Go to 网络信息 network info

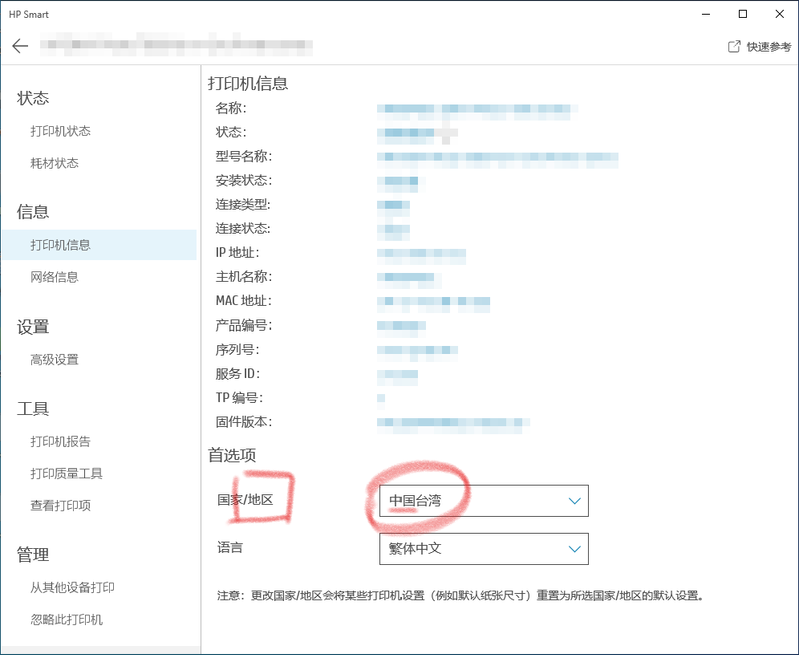(54, 277)
